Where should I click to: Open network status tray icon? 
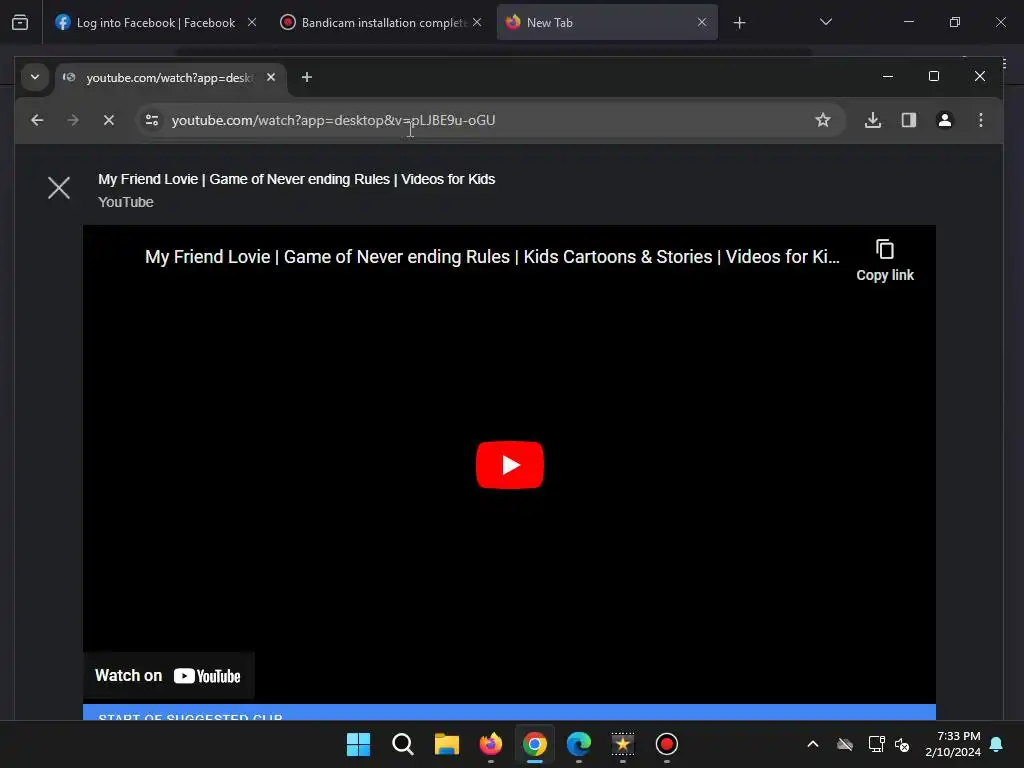tap(876, 744)
